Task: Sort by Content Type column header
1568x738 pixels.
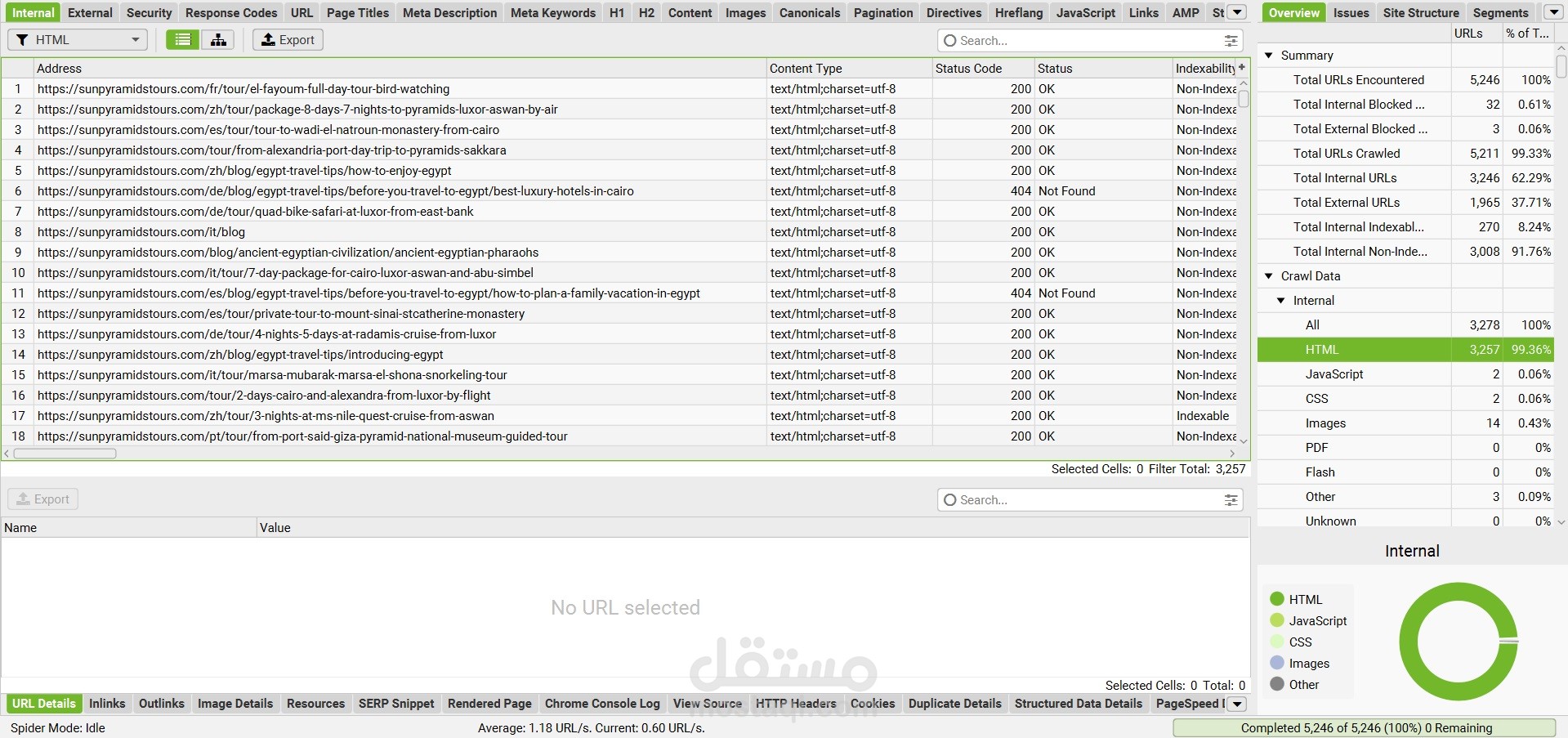Action: pyautogui.click(x=849, y=69)
